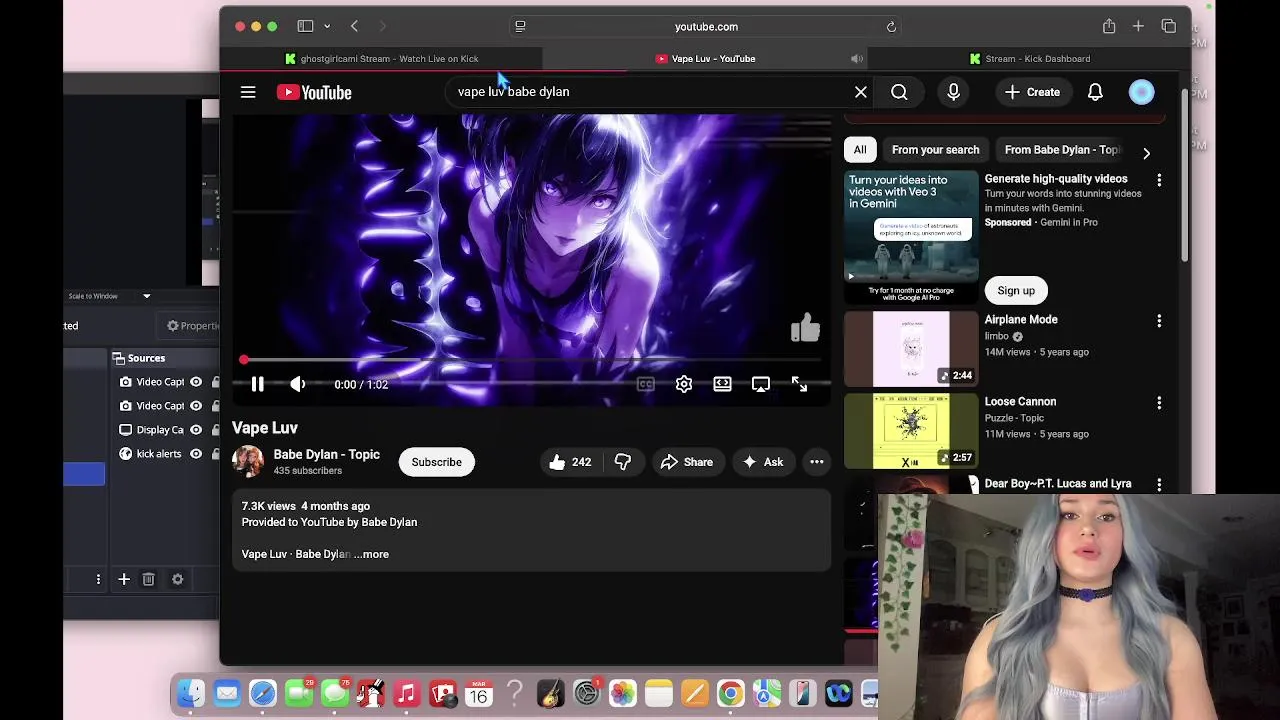Click the Share button
The image size is (1280, 720).
point(687,462)
